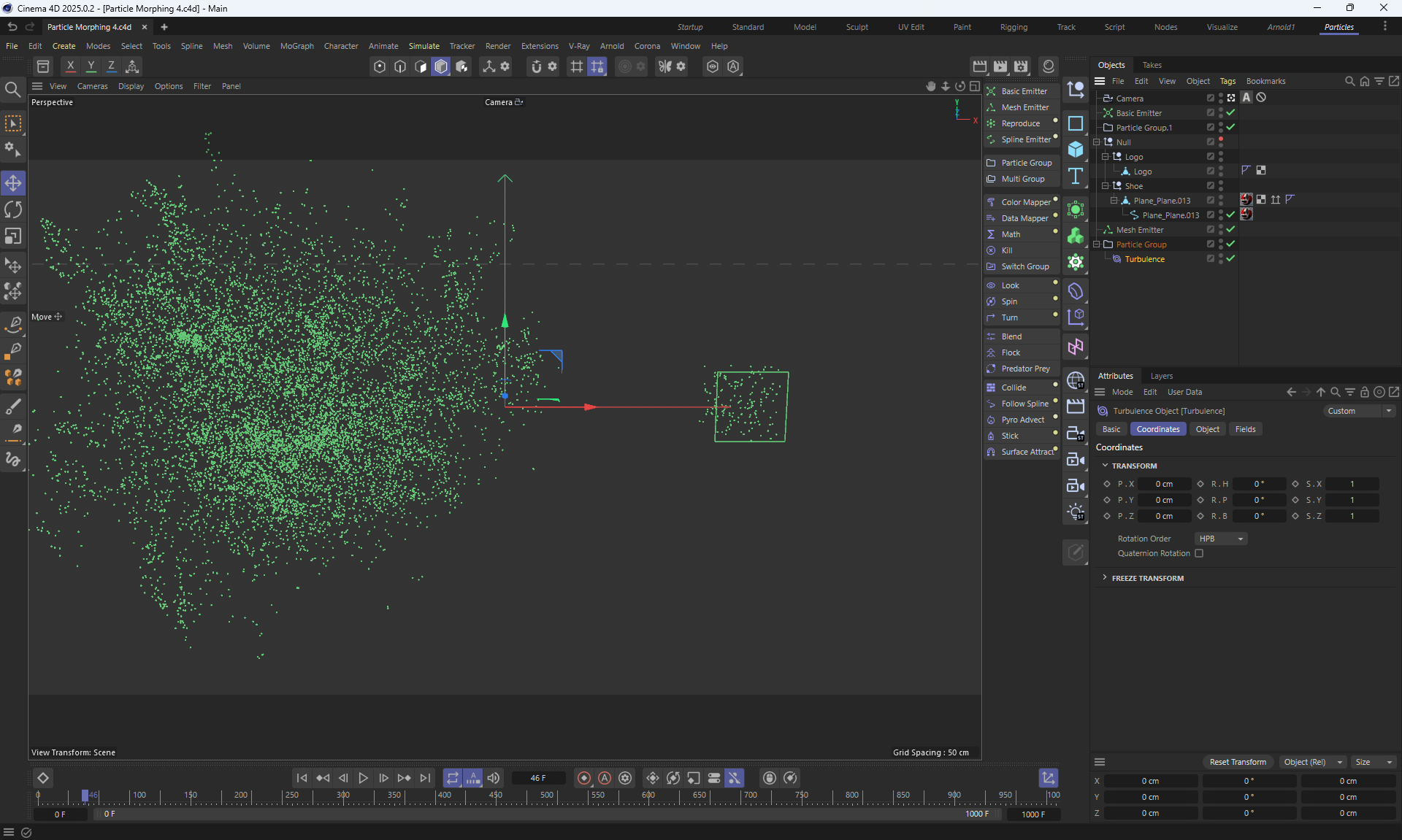Open the Simulate menu

[424, 46]
